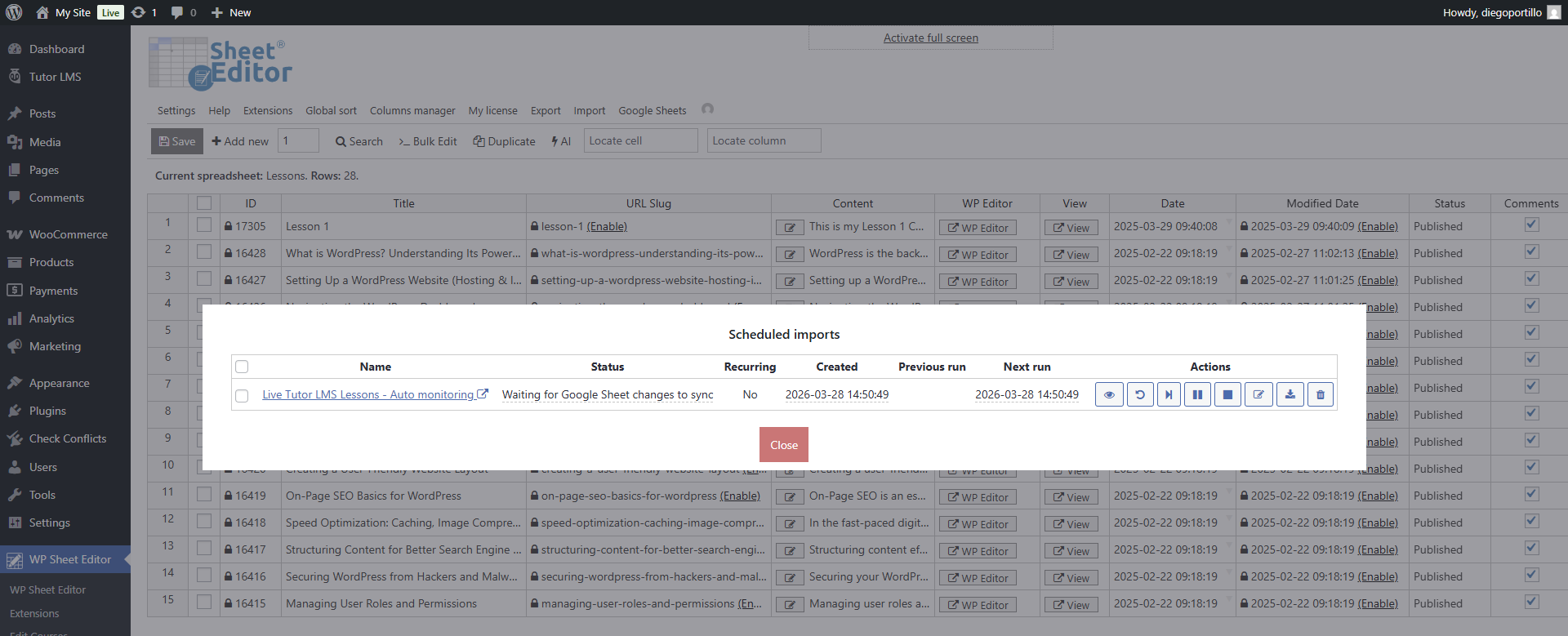Open Export menu item
Screen dimensions: 1568x636
pyautogui.click(x=546, y=110)
